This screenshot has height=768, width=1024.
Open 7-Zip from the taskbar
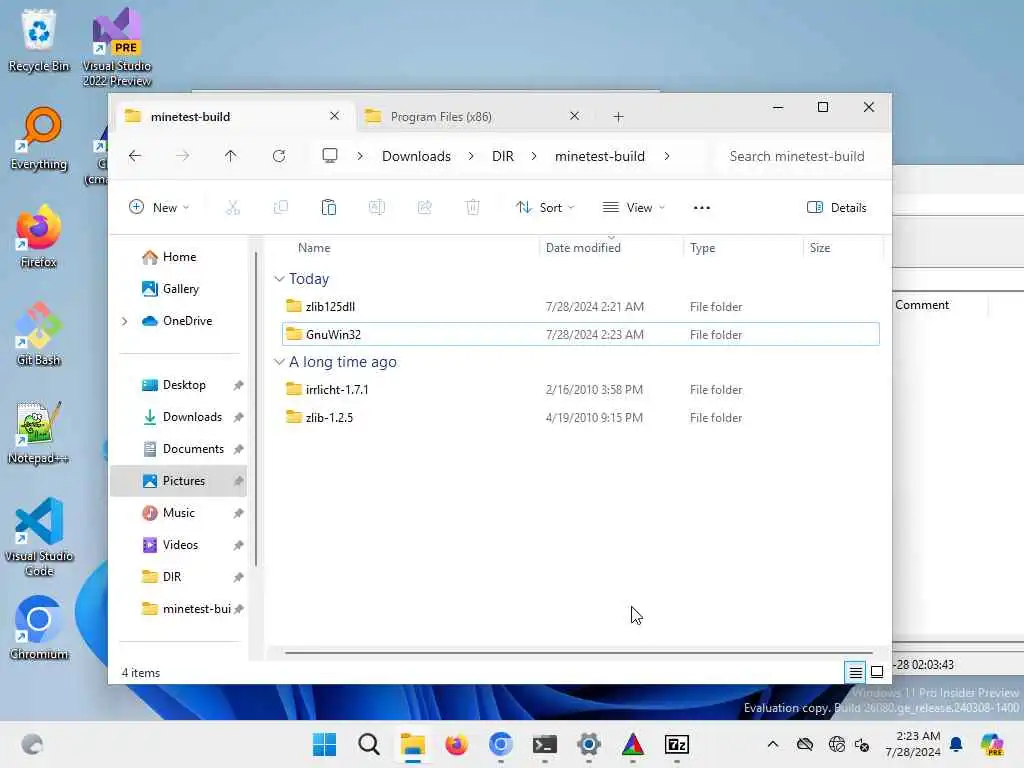coord(677,744)
